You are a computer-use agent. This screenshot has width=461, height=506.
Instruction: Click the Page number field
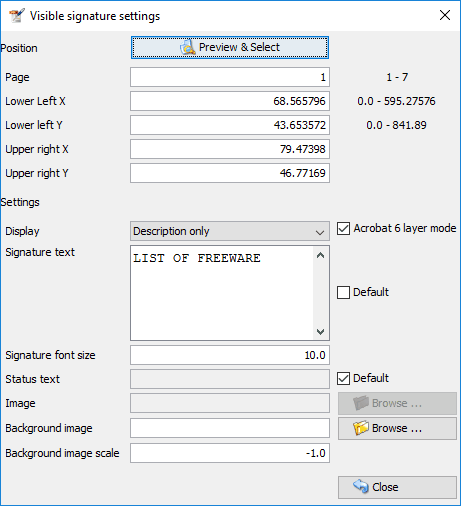230,77
